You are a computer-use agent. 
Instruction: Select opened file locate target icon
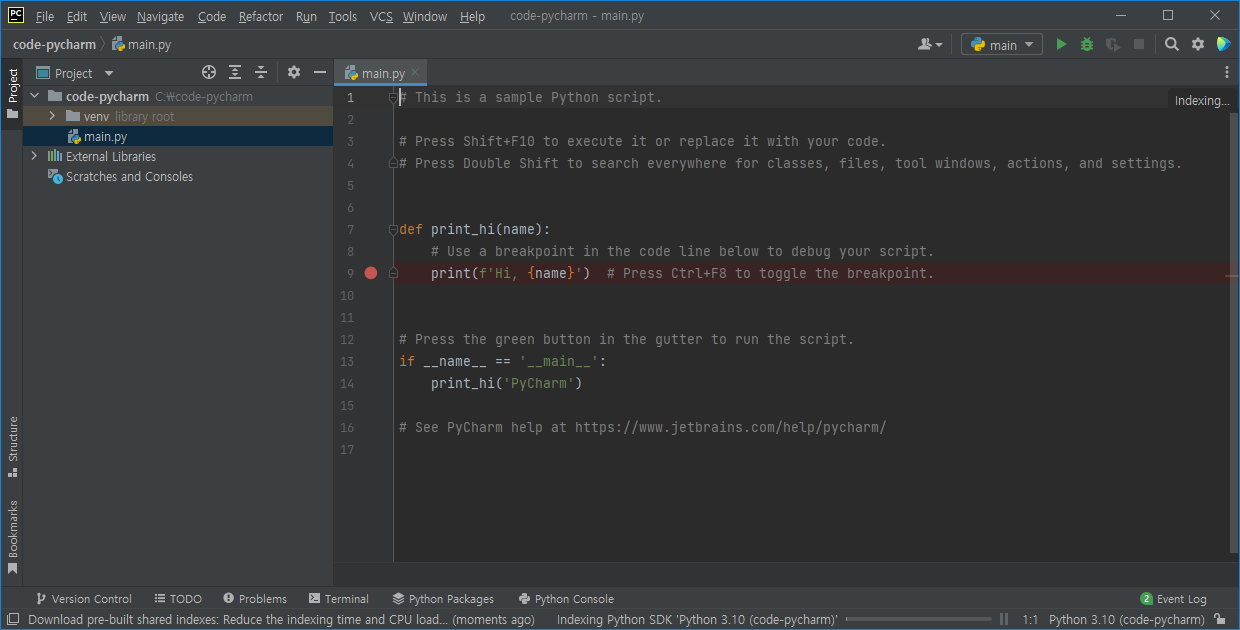pos(209,72)
